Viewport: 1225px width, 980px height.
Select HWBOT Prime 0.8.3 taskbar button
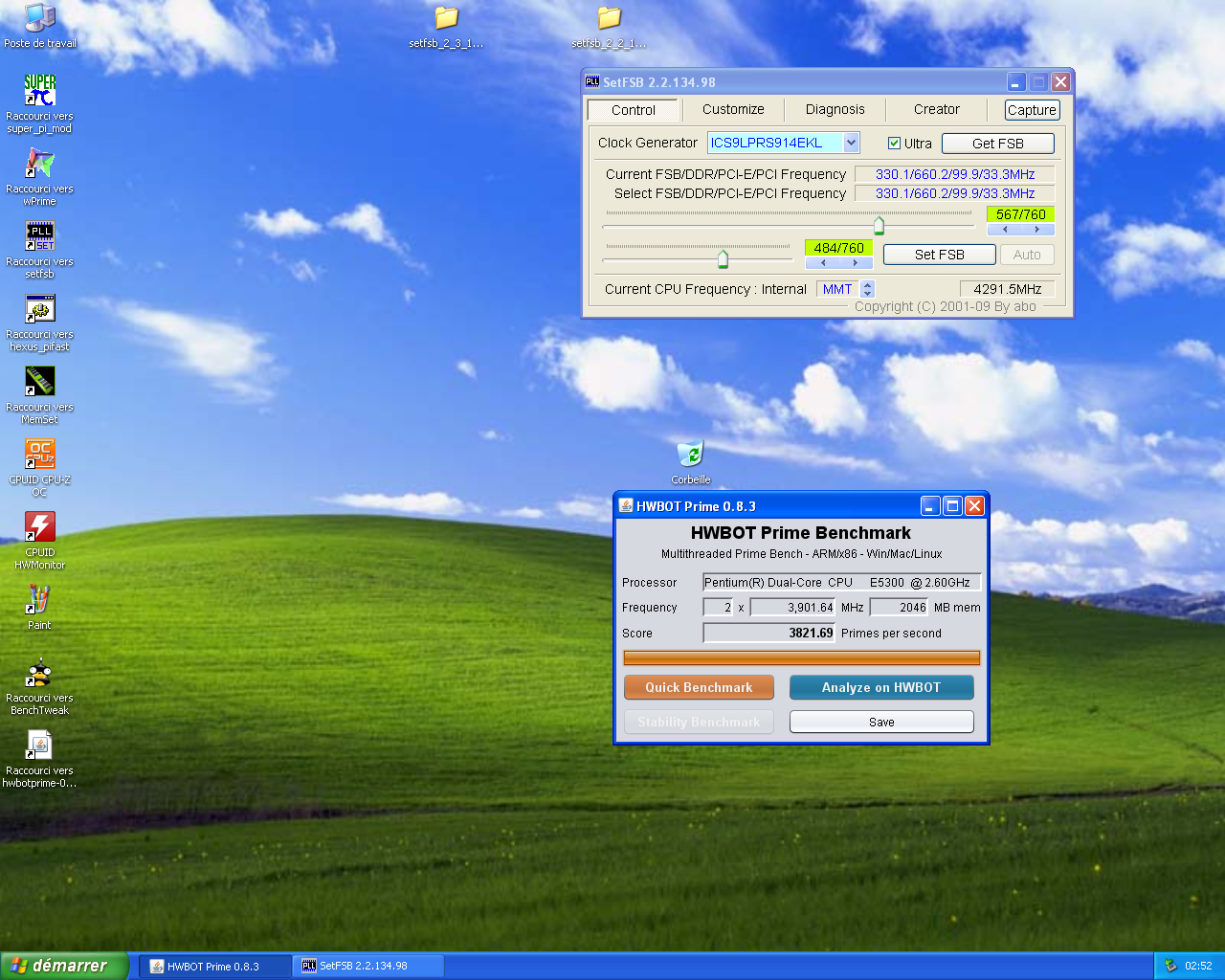215,967
